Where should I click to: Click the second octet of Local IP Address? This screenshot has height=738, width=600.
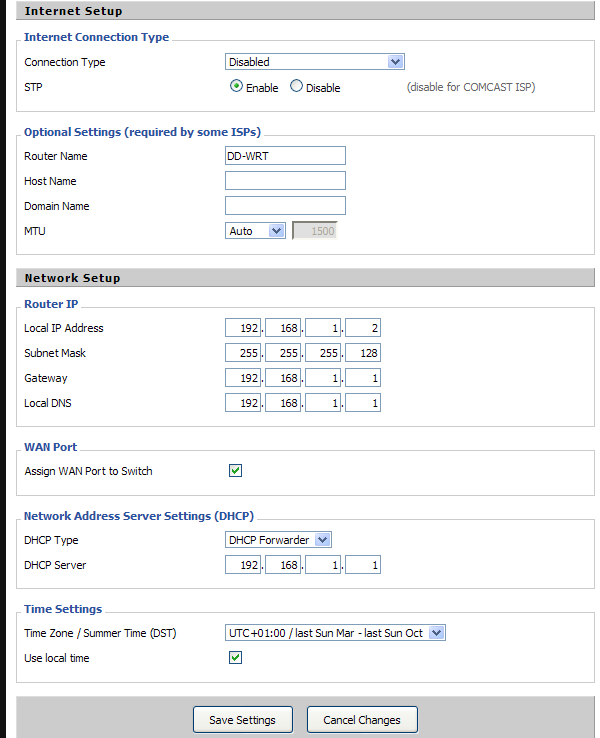coord(283,328)
